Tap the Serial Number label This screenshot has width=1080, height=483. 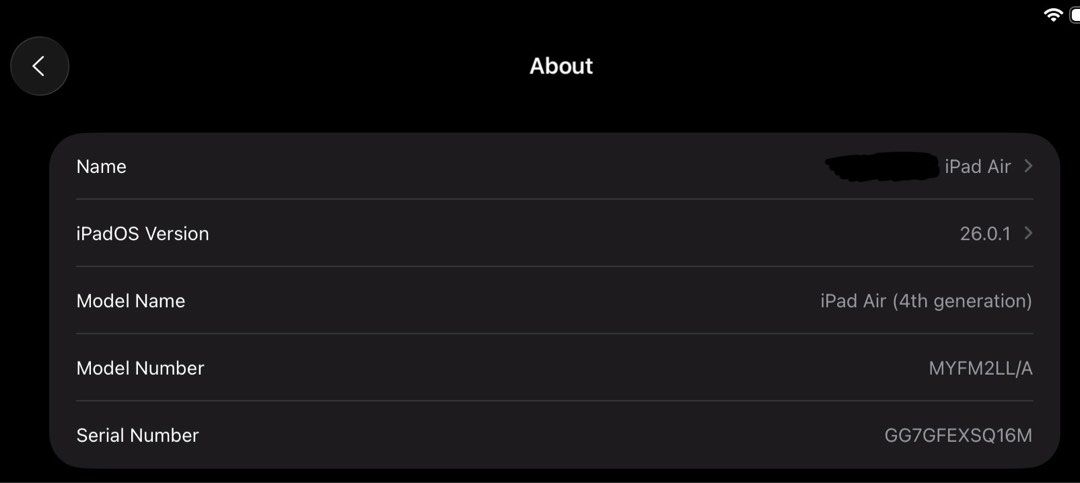click(138, 435)
